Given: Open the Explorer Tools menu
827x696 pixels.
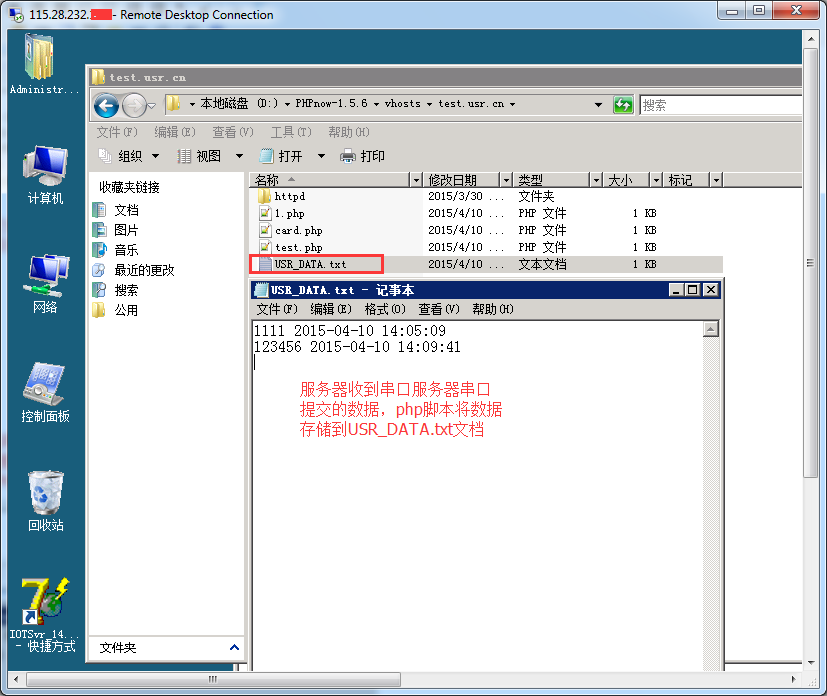Looking at the screenshot, I should pos(290,132).
